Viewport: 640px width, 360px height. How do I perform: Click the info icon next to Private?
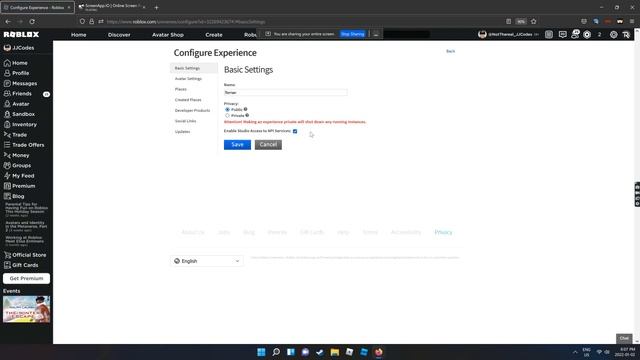pos(247,116)
